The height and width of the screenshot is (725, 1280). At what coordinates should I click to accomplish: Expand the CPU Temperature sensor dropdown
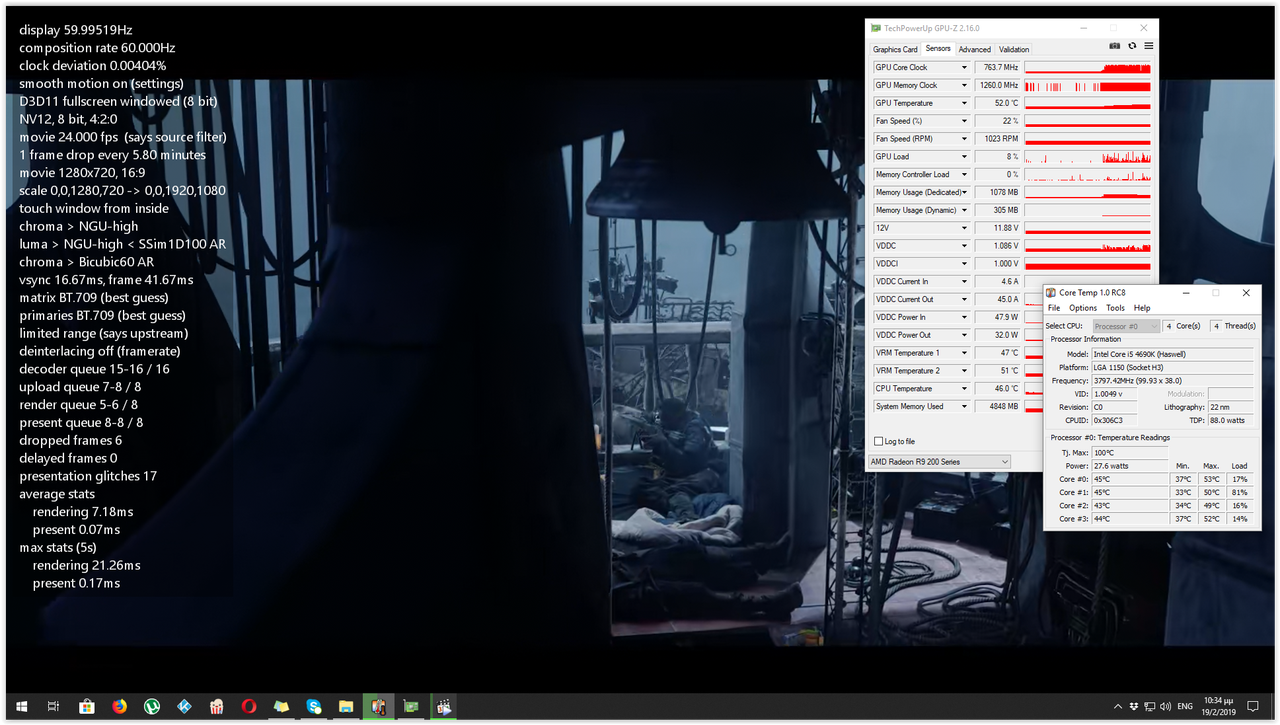pyautogui.click(x=964, y=389)
